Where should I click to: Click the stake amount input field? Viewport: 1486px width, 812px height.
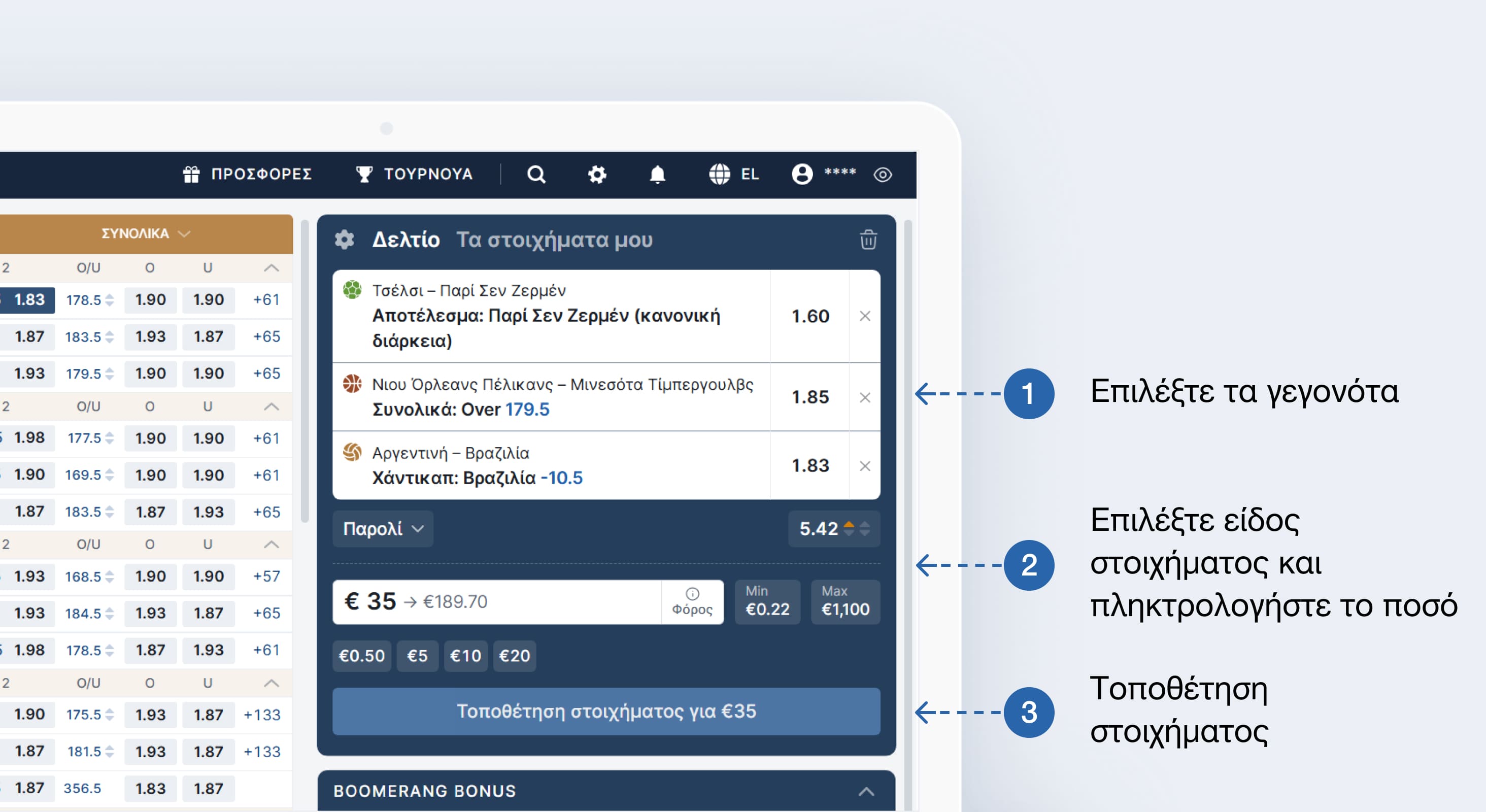click(x=496, y=601)
